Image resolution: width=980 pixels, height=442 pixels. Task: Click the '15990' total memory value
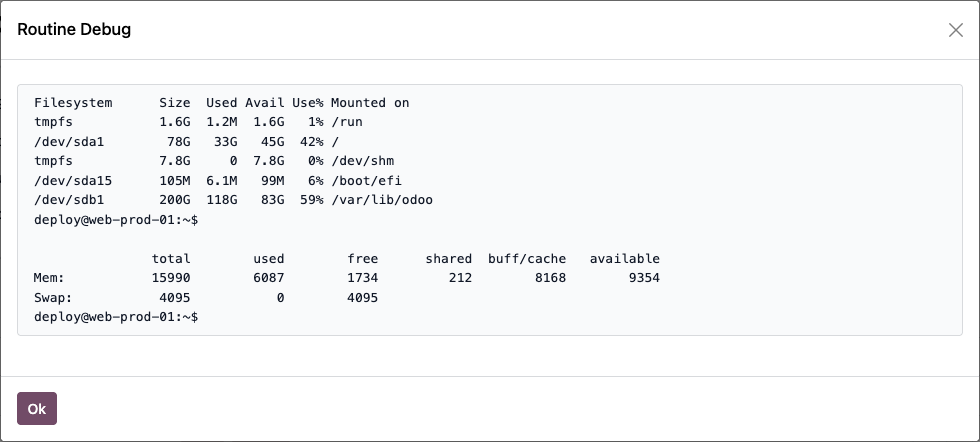[x=171, y=278]
